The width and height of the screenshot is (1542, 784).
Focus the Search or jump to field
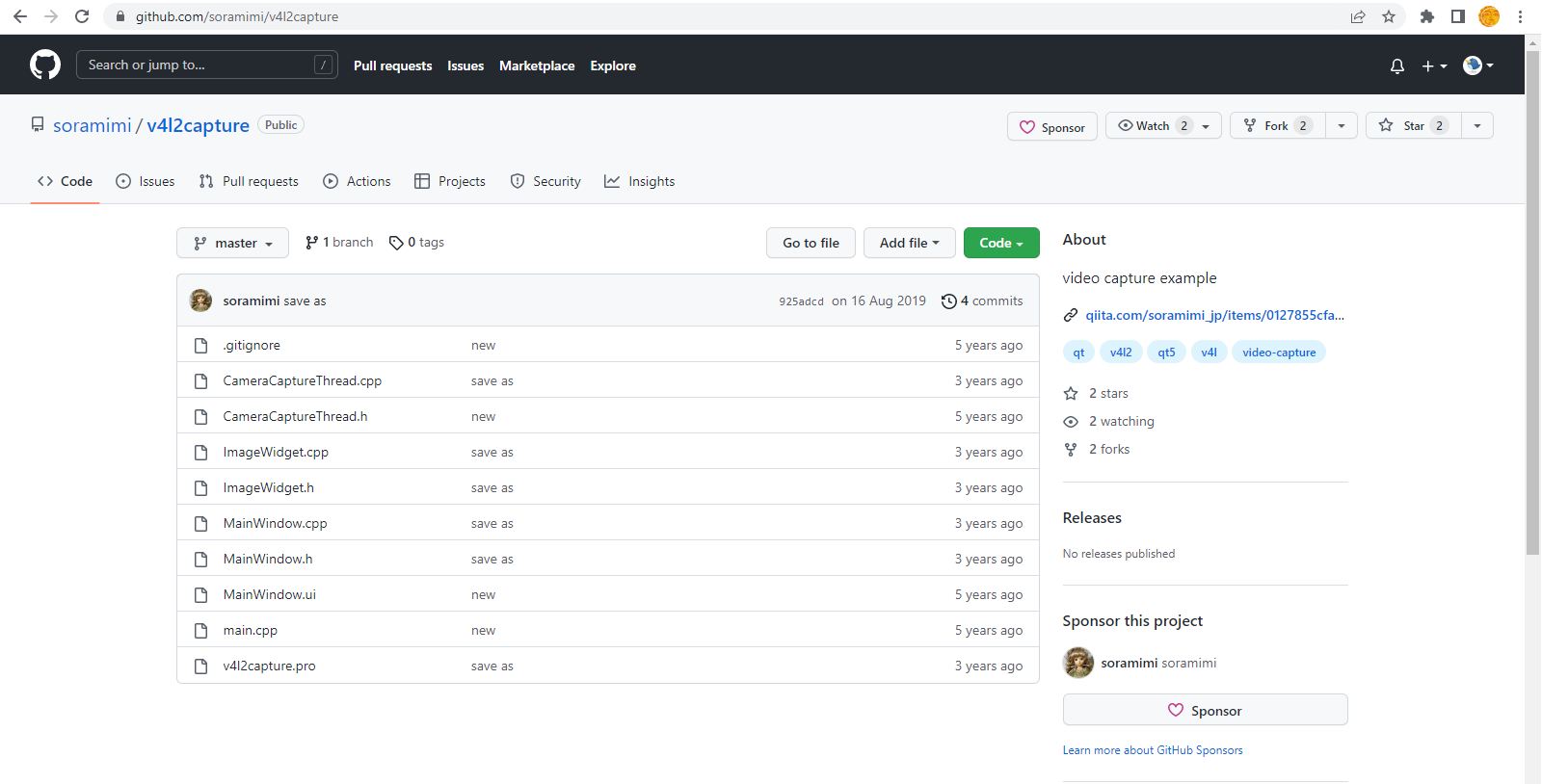[207, 65]
